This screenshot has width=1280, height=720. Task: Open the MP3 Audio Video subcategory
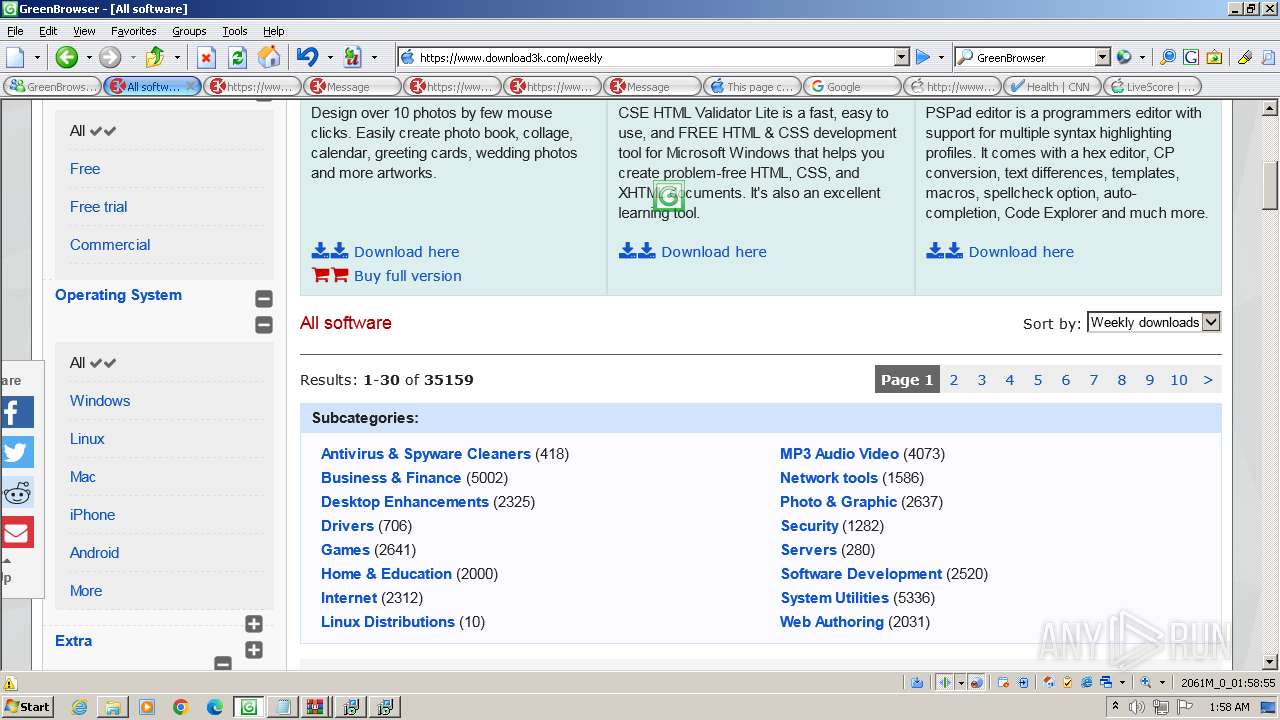(839, 454)
